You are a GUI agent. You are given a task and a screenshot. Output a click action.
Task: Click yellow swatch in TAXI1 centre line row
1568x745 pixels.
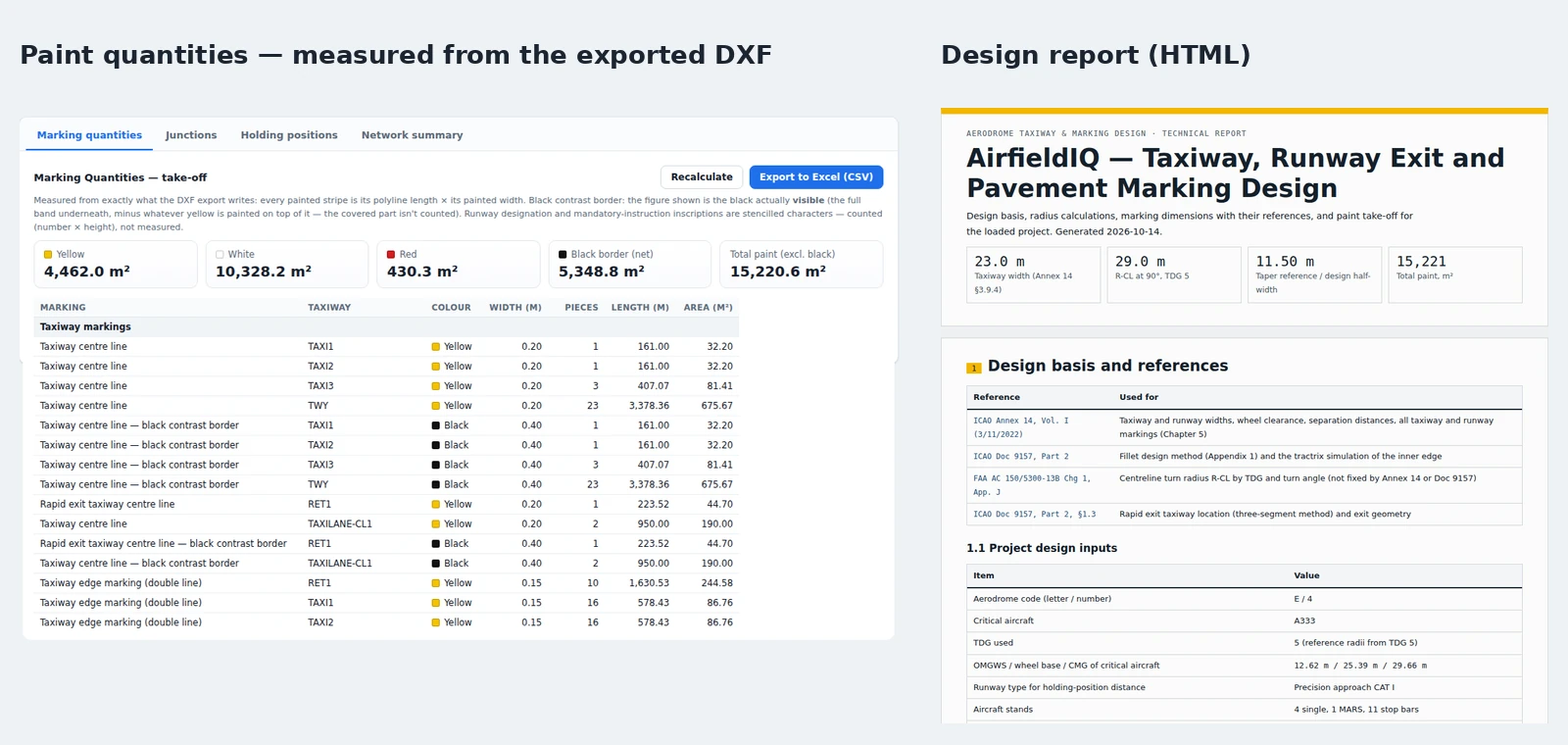(x=436, y=347)
